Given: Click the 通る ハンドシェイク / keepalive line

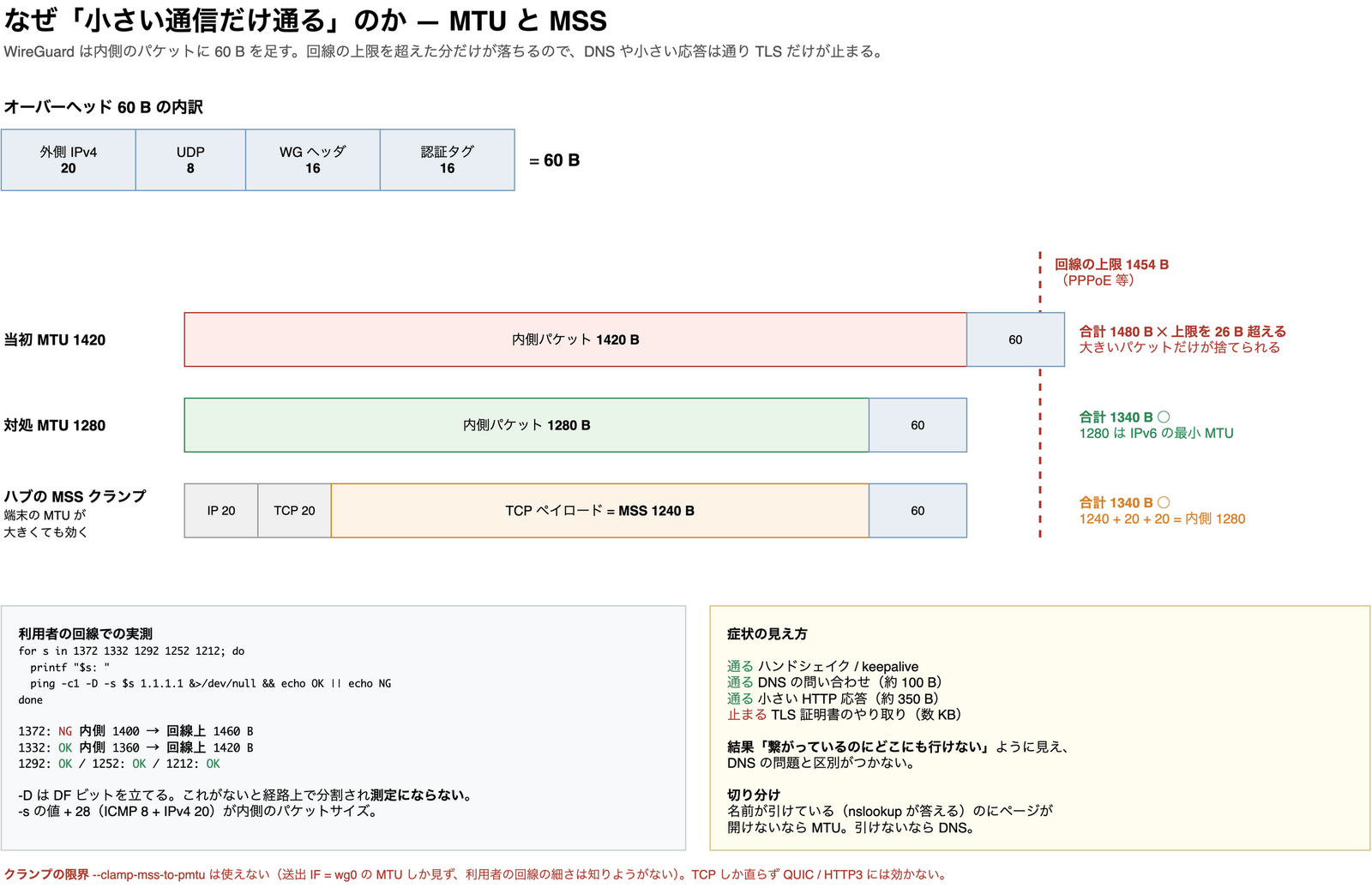Looking at the screenshot, I should [x=822, y=667].
